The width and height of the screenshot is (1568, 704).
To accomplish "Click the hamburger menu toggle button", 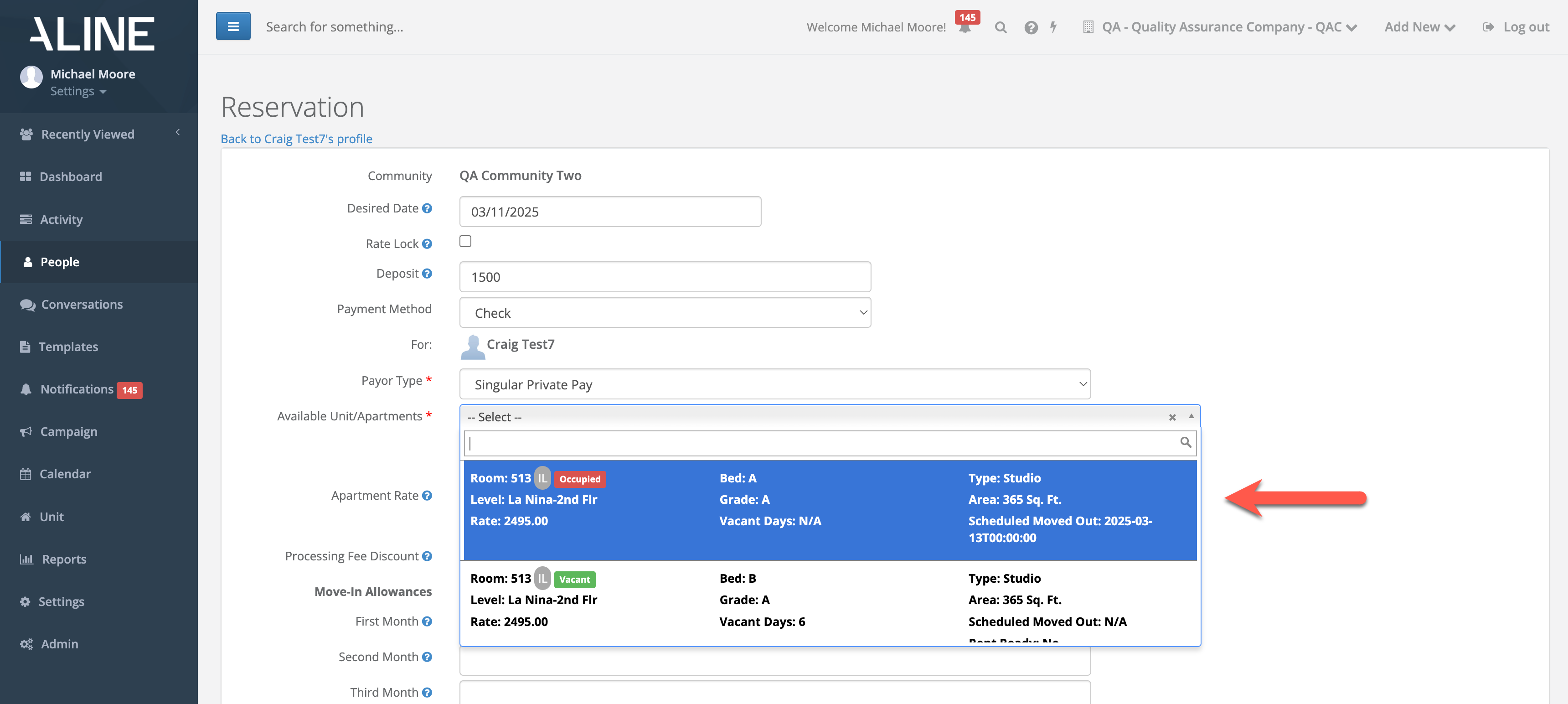I will (x=232, y=26).
